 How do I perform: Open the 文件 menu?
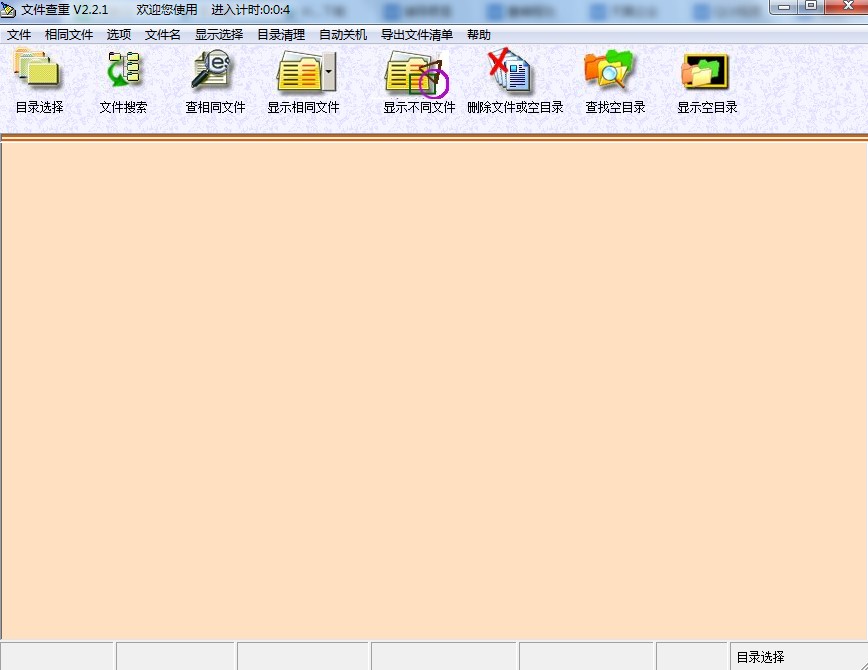pos(19,35)
